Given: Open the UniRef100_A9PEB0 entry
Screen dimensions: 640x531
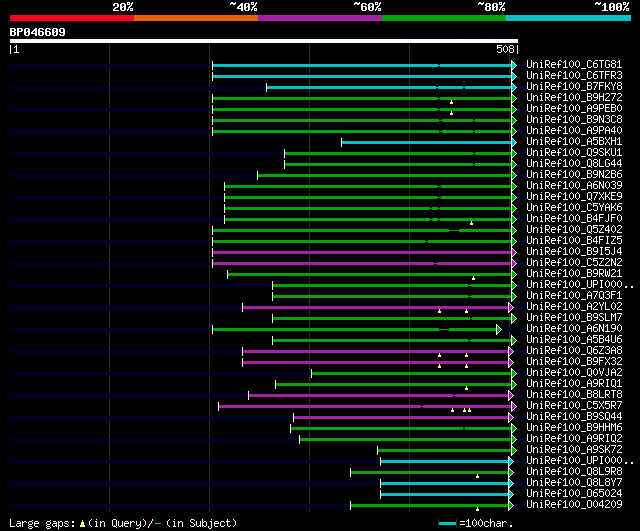Looking at the screenshot, I should 574,109.
